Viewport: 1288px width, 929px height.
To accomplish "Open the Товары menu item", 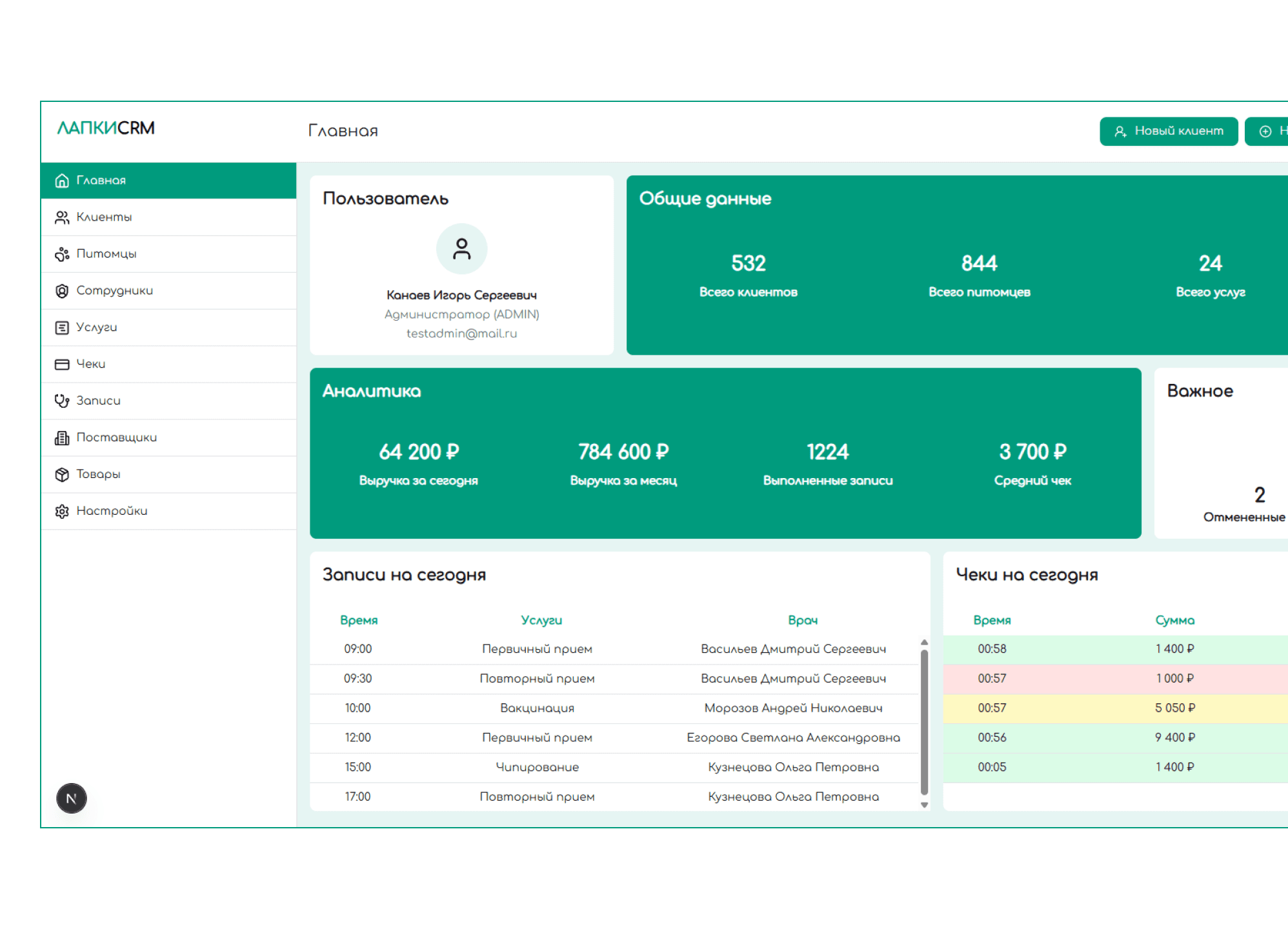I will click(x=99, y=474).
